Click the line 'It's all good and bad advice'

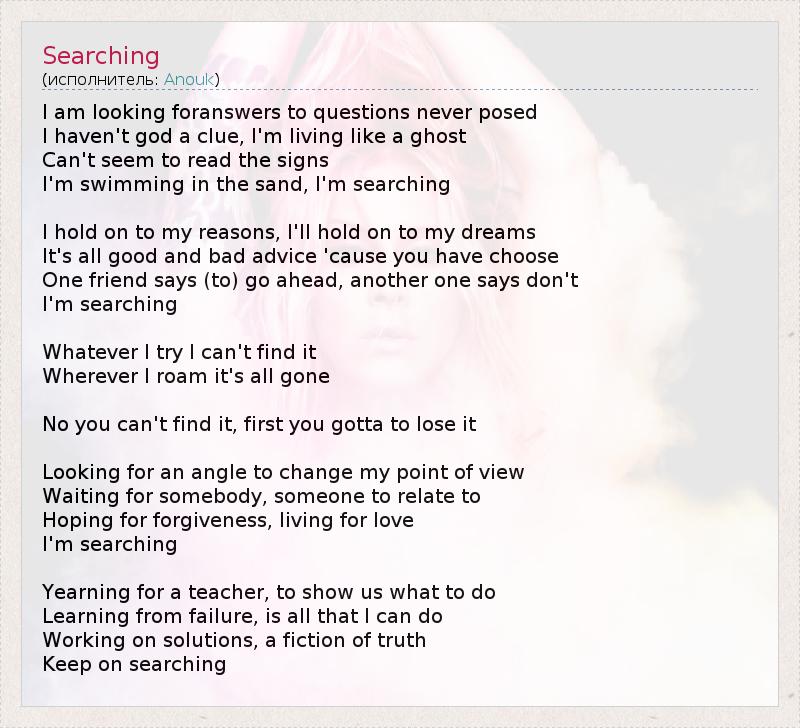[x=300, y=256]
